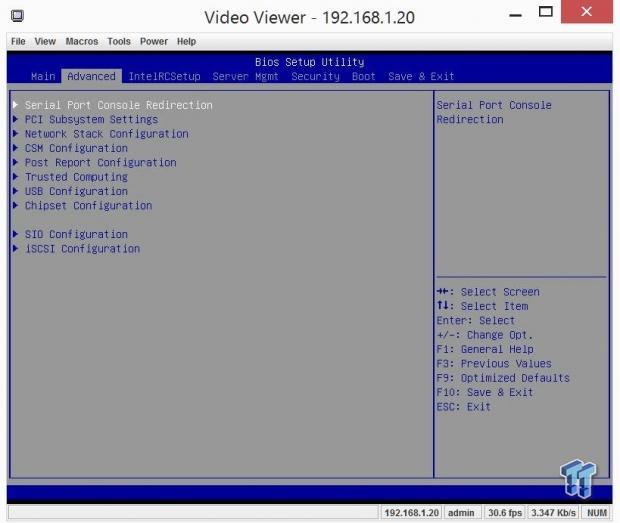Click arrow beside Post Report Configuration

click(15, 162)
